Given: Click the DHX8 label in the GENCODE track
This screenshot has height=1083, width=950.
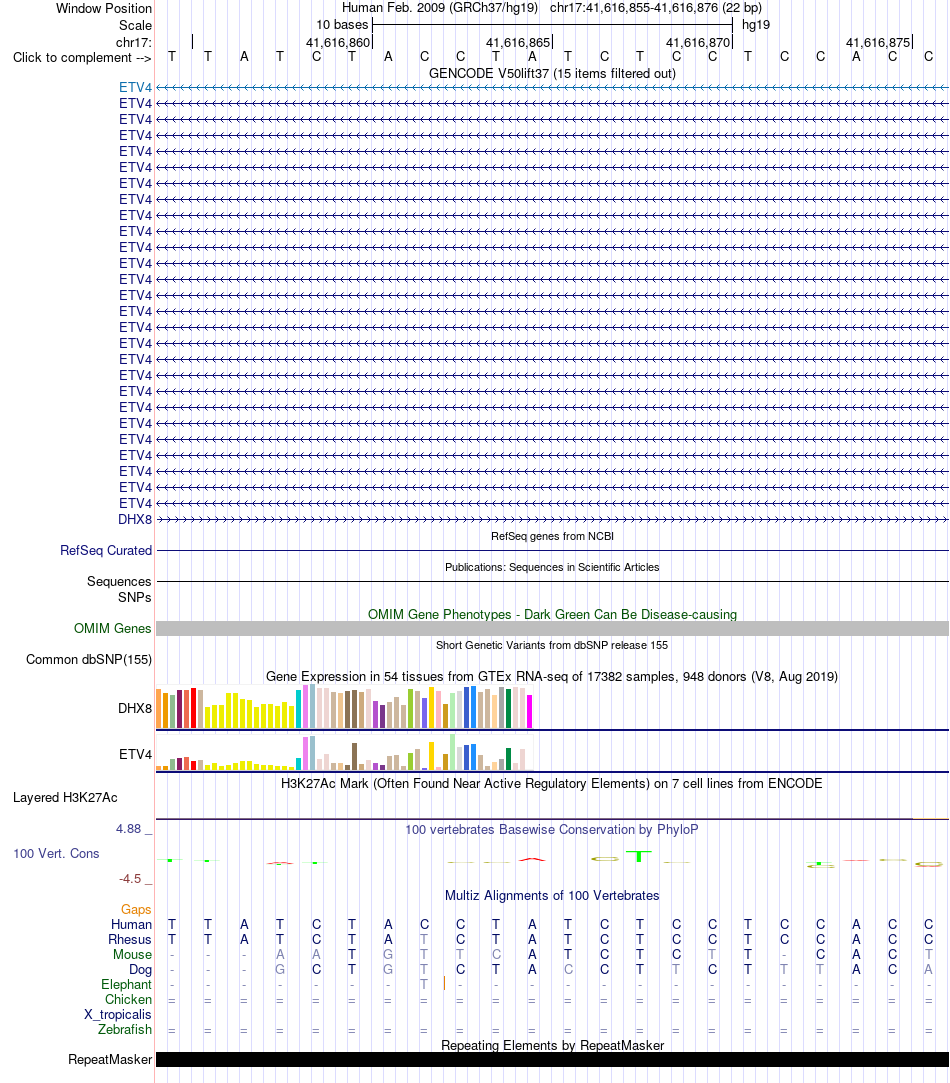Looking at the screenshot, I should coord(135,519).
